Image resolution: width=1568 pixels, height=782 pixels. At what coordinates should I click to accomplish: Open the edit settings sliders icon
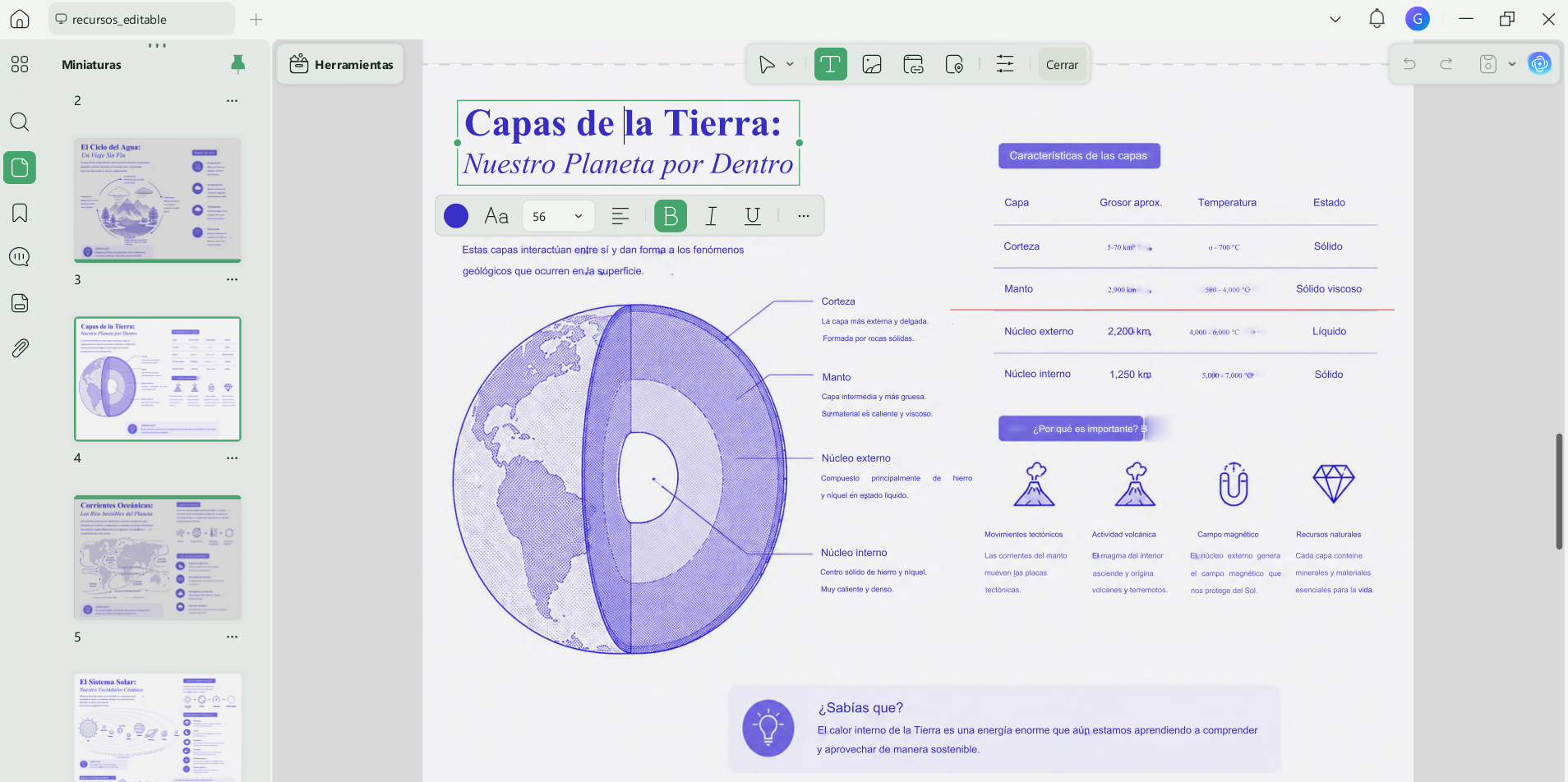(1004, 64)
